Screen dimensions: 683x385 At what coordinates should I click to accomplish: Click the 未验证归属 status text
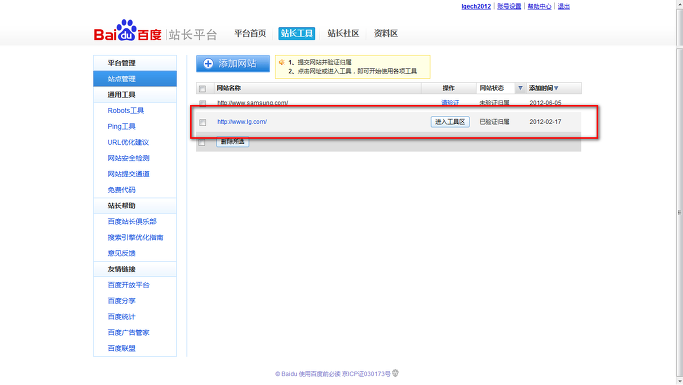pos(494,103)
